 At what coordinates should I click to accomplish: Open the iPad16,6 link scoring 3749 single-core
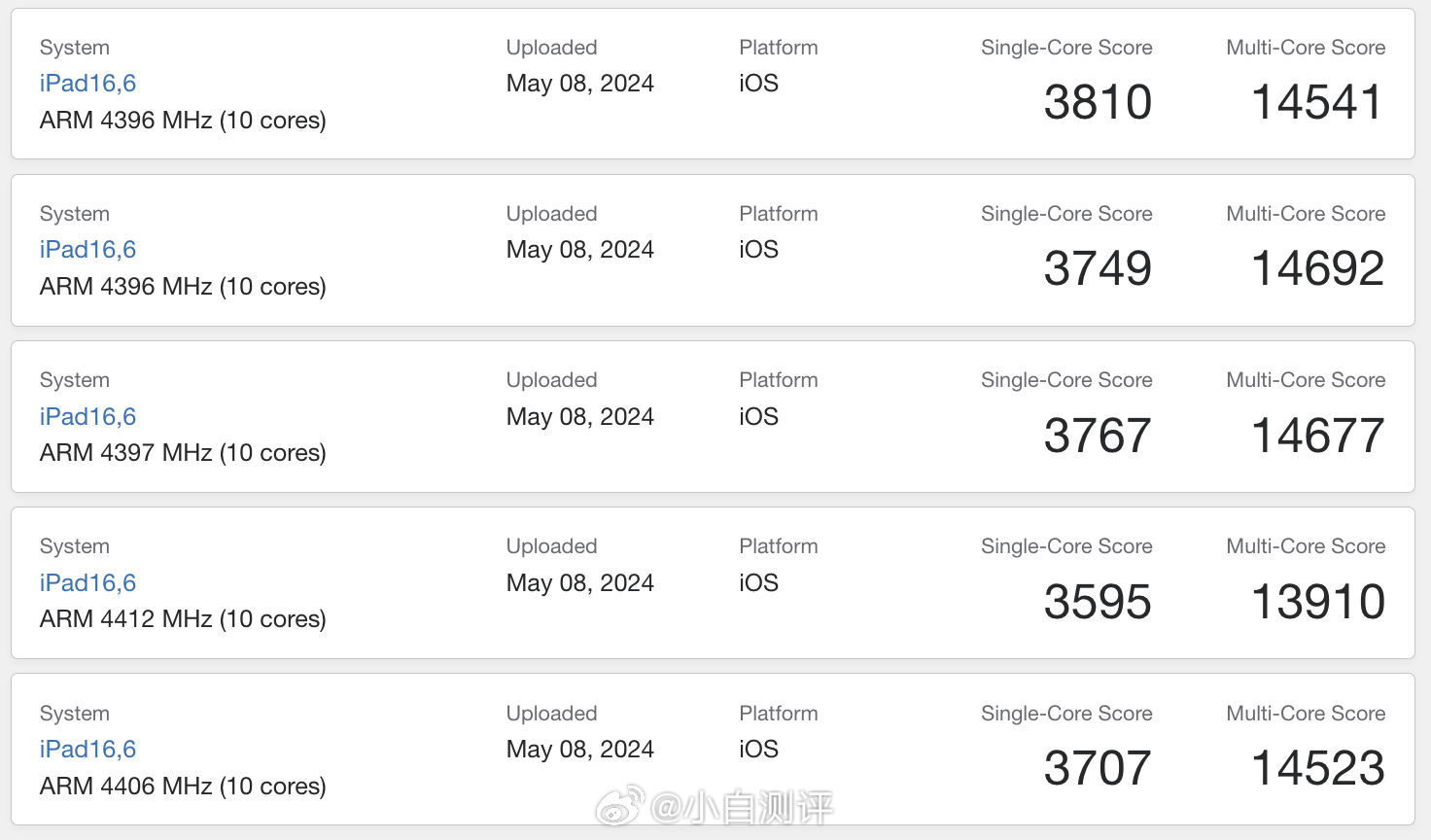[x=87, y=250]
